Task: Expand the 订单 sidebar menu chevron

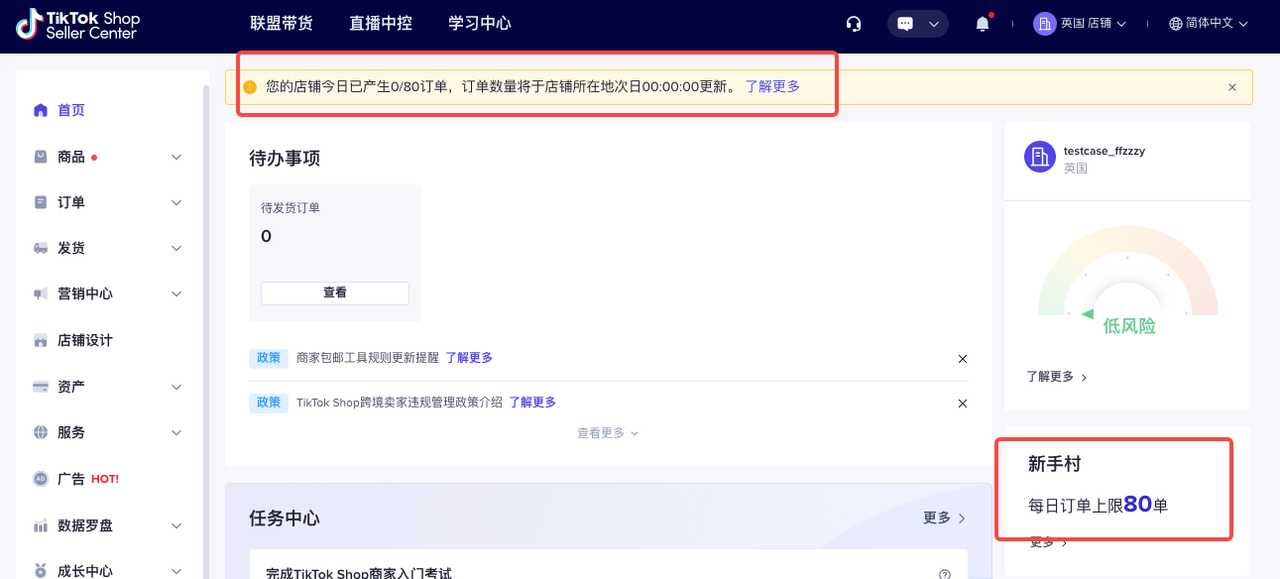Action: [x=177, y=202]
